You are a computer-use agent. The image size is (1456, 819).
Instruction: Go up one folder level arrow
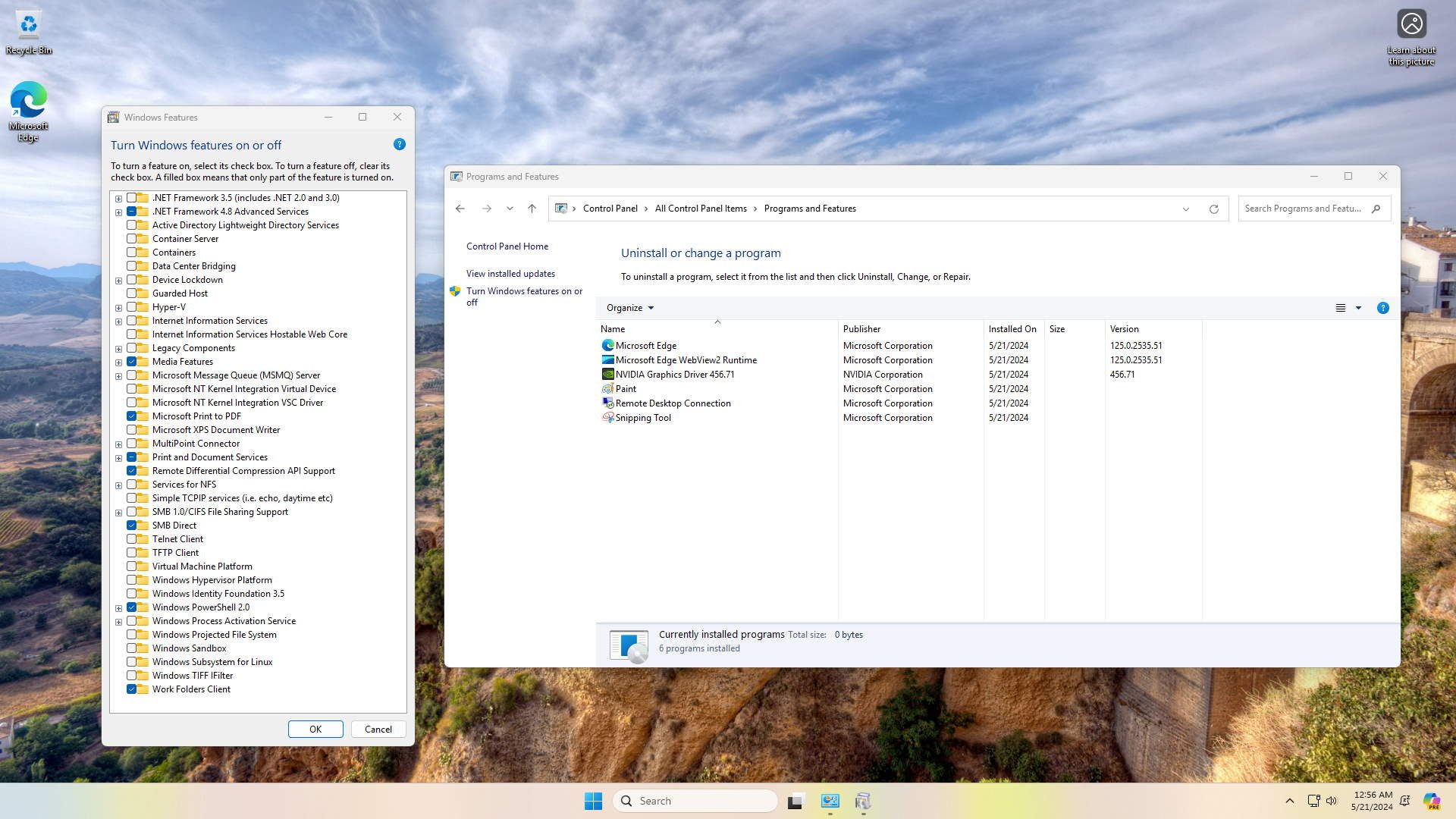click(x=532, y=209)
